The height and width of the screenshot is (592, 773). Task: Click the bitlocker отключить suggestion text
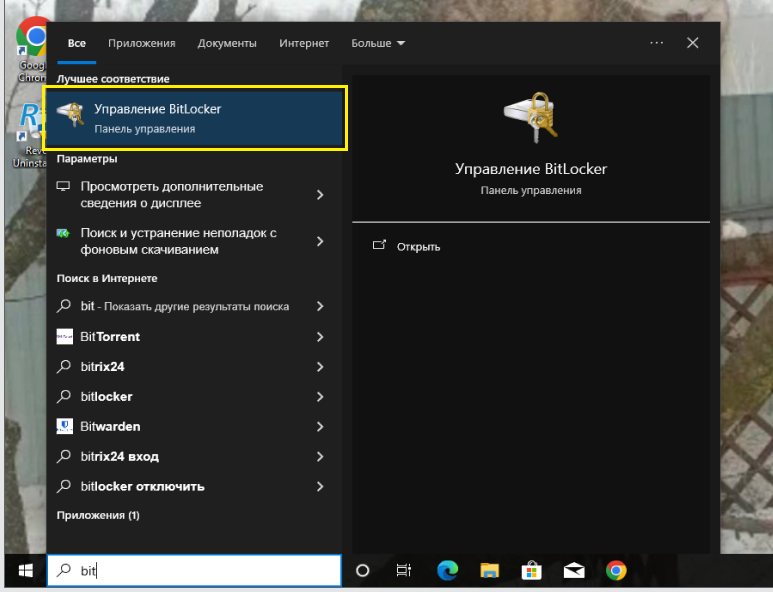pyautogui.click(x=142, y=487)
